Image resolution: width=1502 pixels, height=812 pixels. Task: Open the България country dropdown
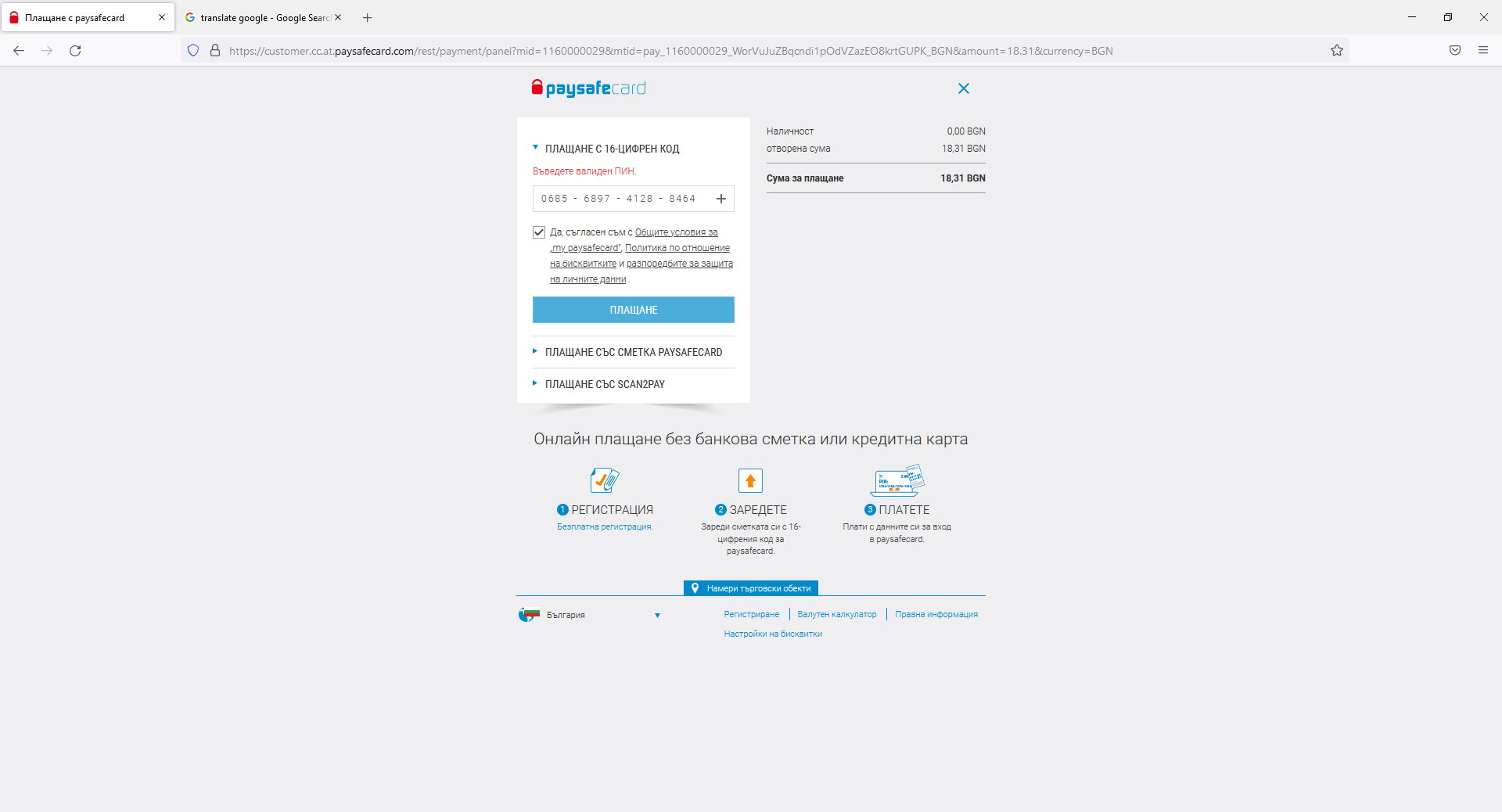590,615
